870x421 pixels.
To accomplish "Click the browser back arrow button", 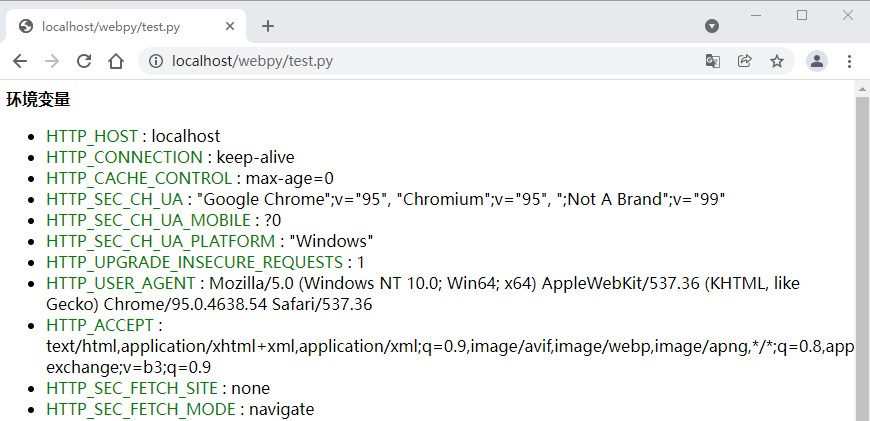I will [x=21, y=61].
